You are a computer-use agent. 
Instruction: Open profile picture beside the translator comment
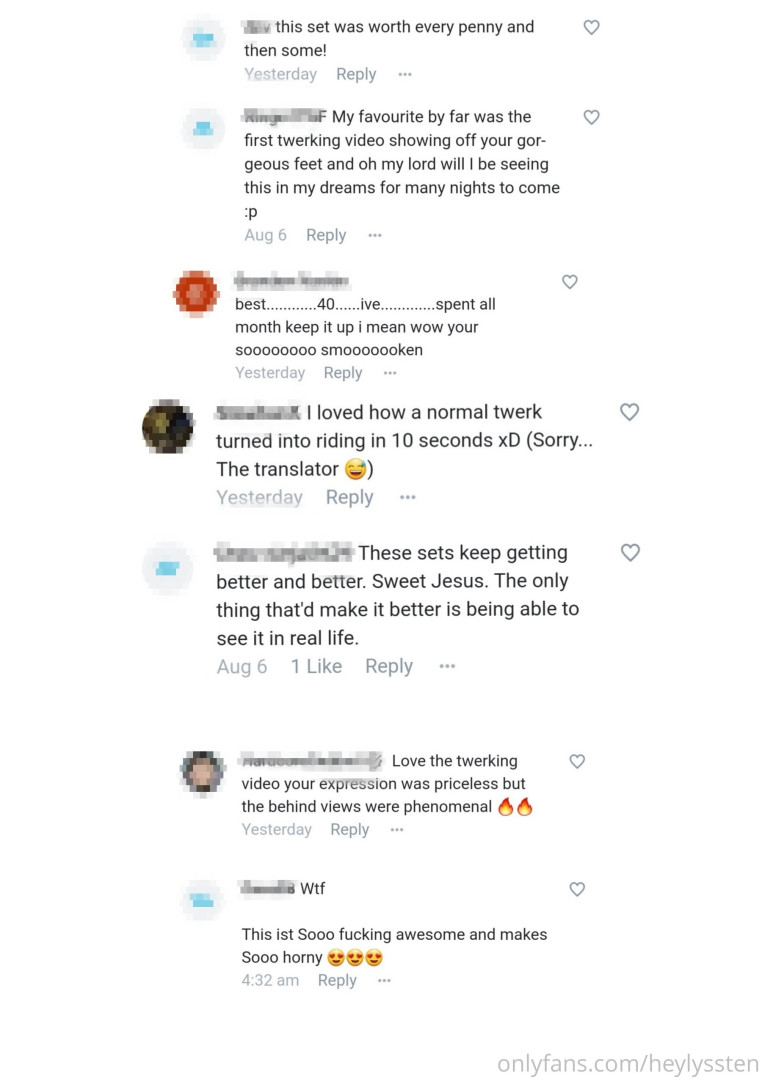pyautogui.click(x=168, y=427)
